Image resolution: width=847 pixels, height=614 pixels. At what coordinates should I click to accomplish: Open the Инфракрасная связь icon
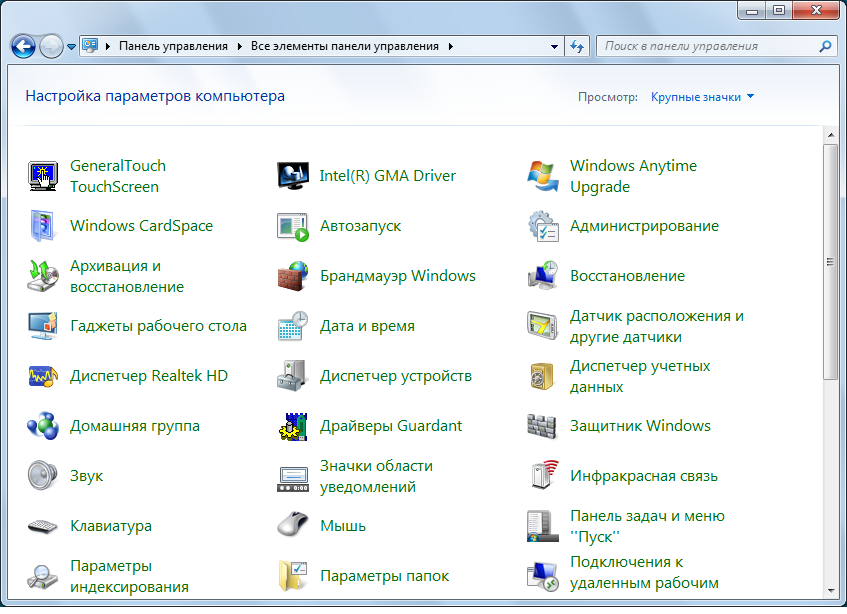point(543,476)
